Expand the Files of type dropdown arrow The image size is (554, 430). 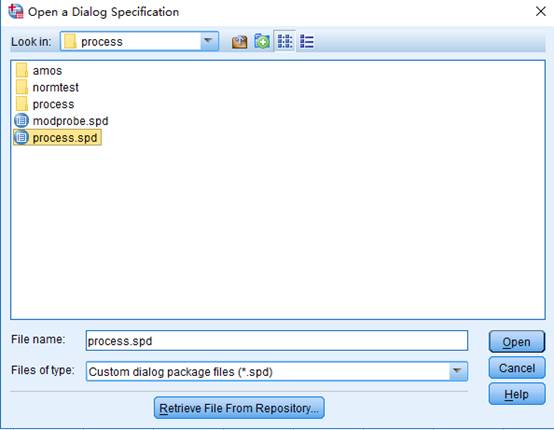pyautogui.click(x=458, y=371)
